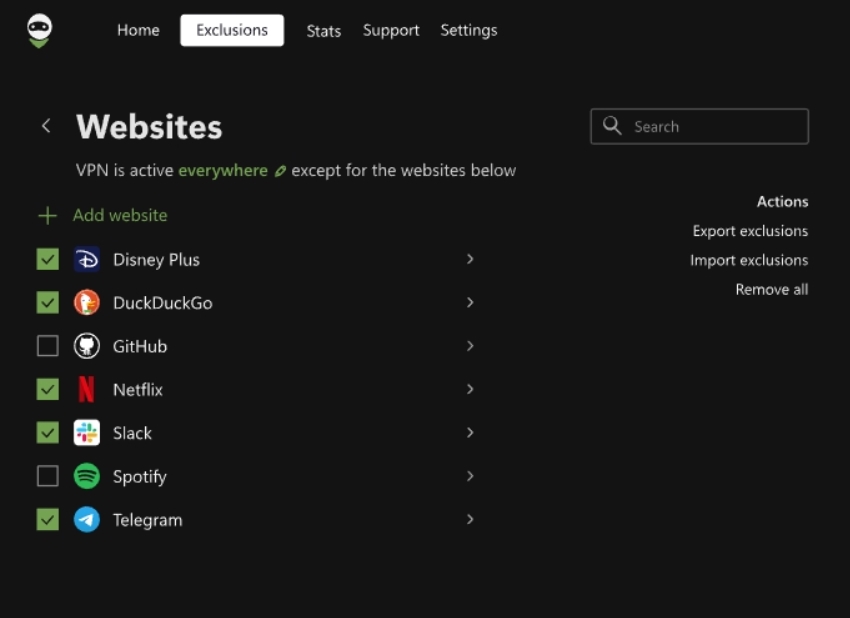850x618 pixels.
Task: Open Telegram details via chevron
Action: (x=470, y=520)
